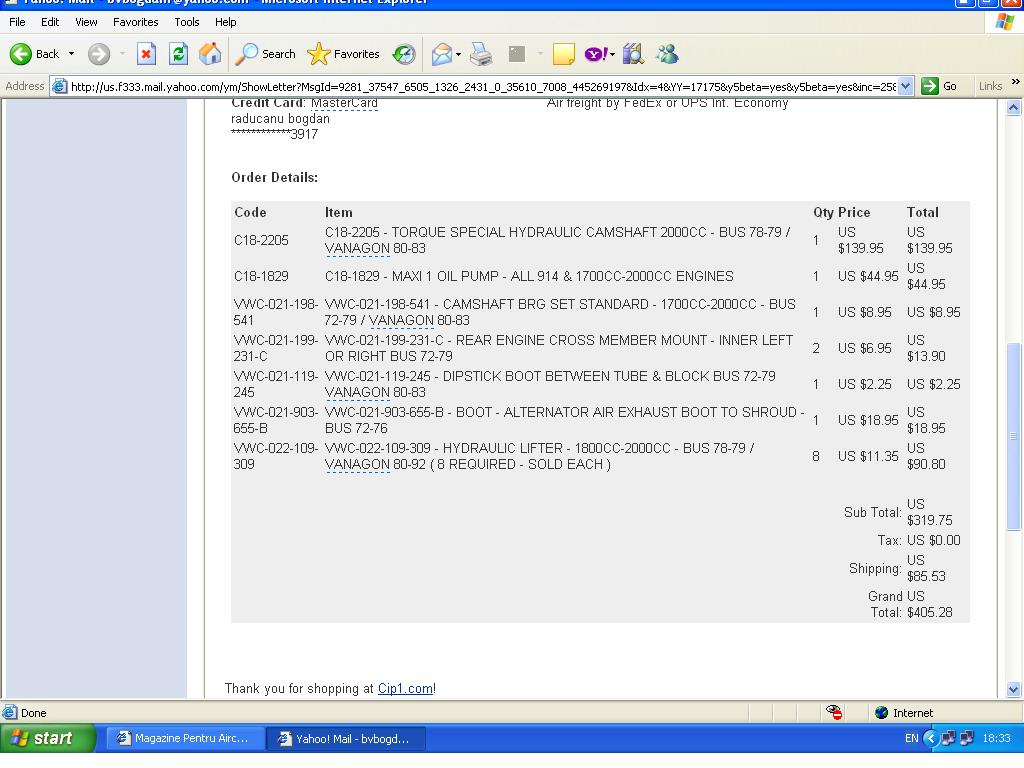Expand the Mail toolbar dropdown arrow
This screenshot has width=1024, height=768.
pyautogui.click(x=458, y=54)
